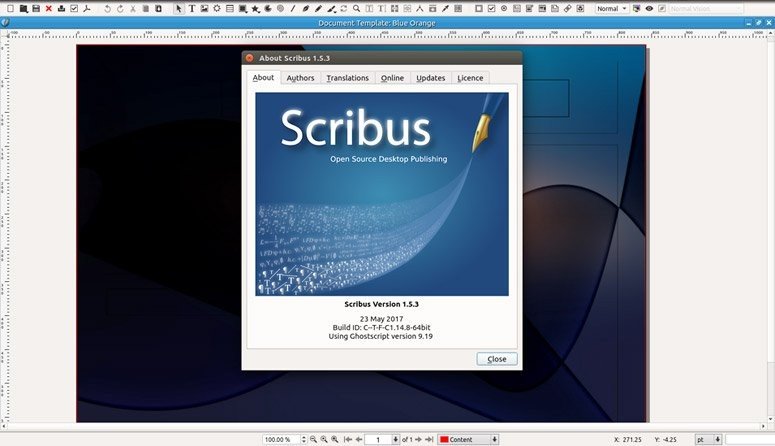Switch to the Online tab

(392, 78)
